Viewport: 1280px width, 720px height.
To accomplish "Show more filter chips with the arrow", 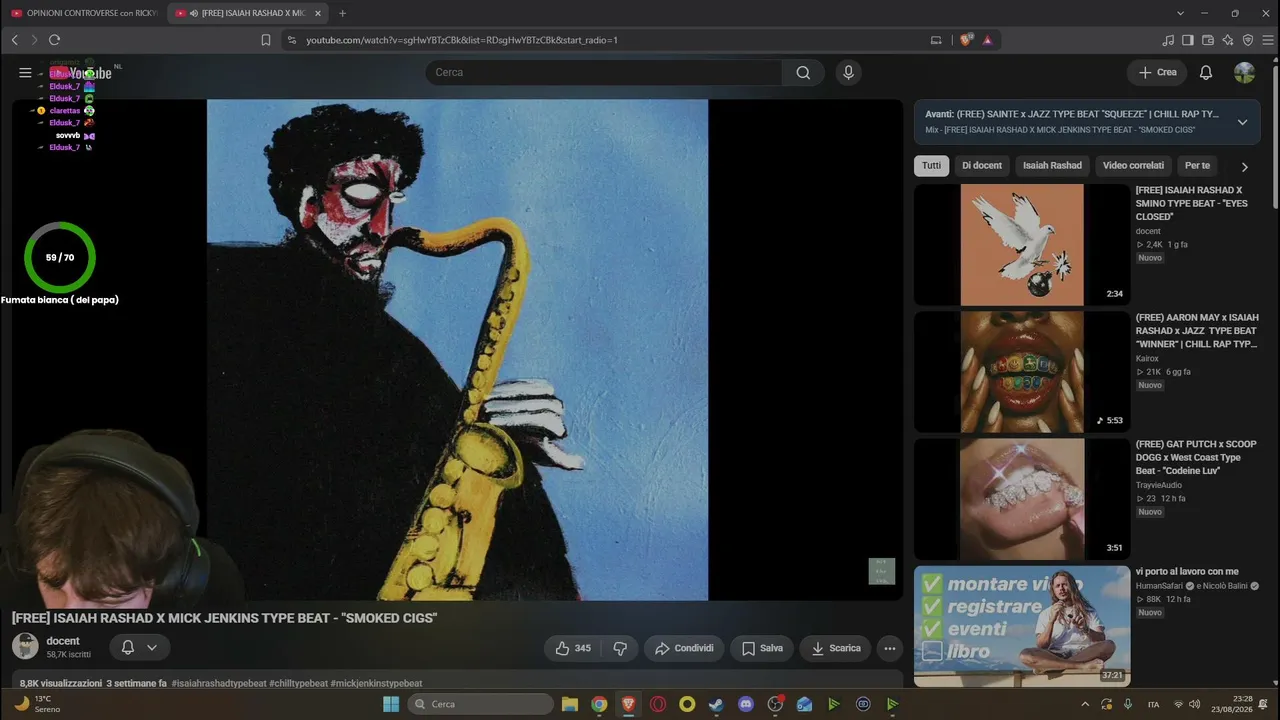I will click(x=1244, y=167).
